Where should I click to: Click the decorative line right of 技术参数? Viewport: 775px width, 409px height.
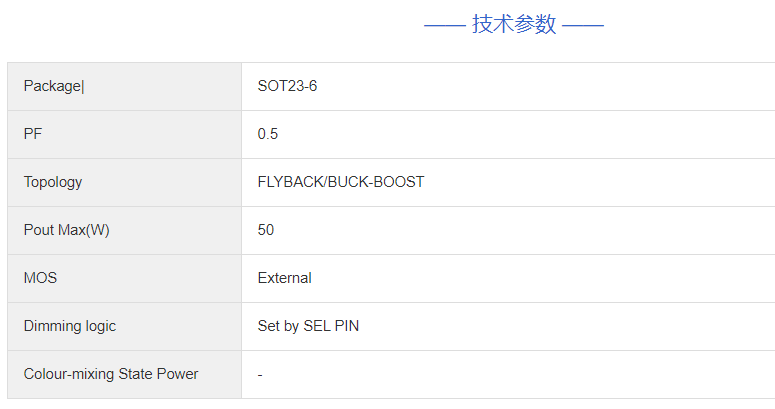coord(583,26)
